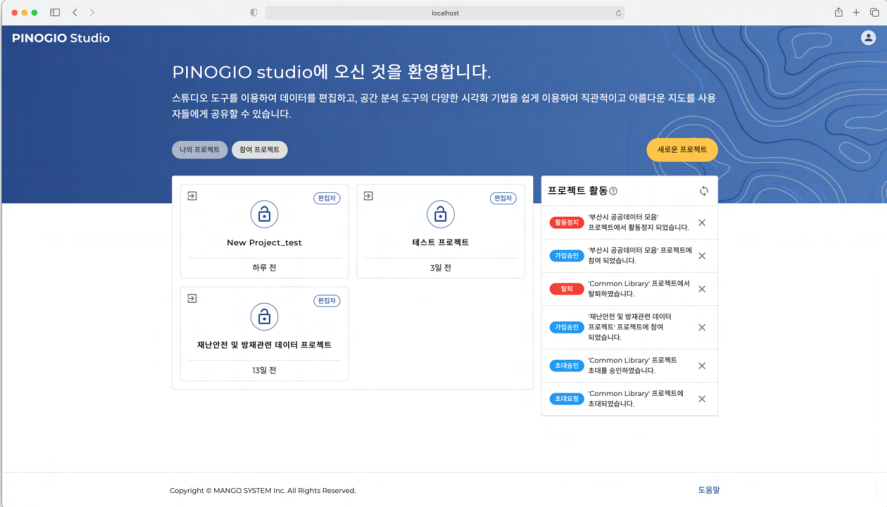Click enter icon on 테스트 프로젝트 card
The width and height of the screenshot is (887, 507).
tap(368, 196)
